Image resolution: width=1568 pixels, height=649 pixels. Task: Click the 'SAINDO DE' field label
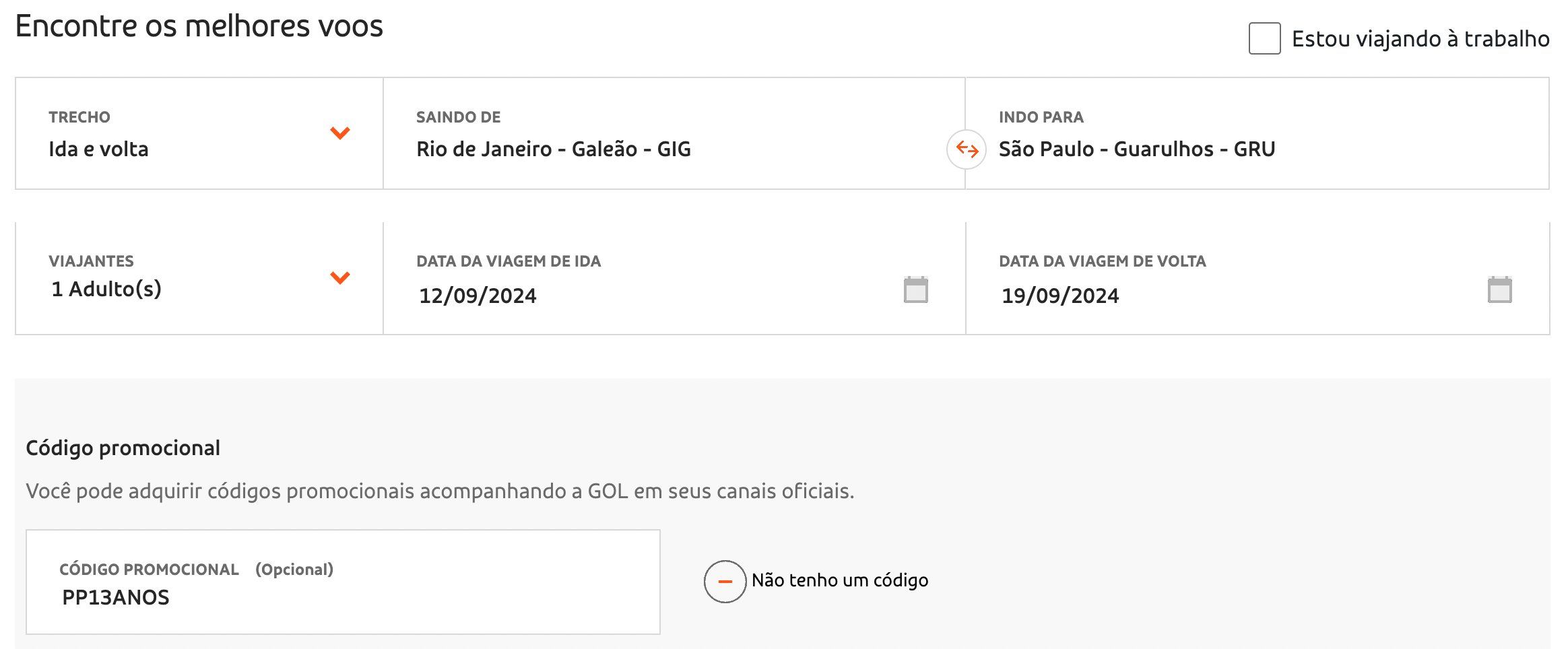click(458, 117)
